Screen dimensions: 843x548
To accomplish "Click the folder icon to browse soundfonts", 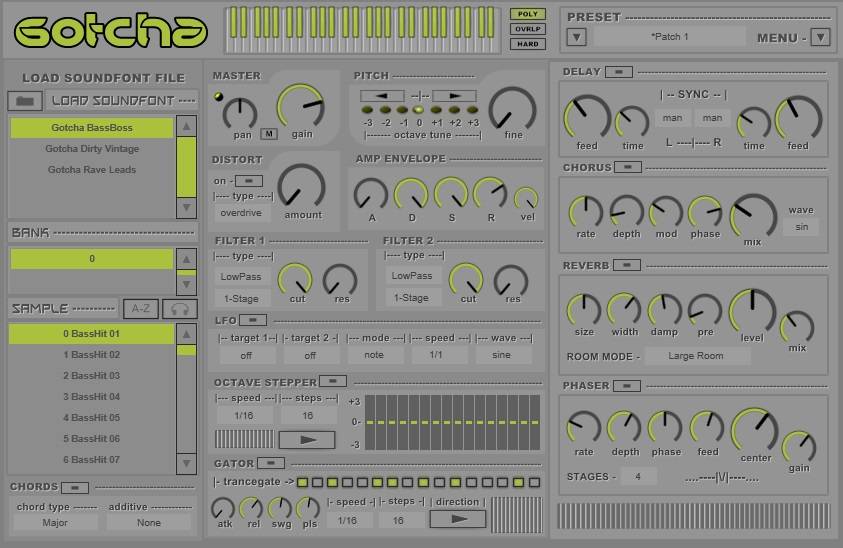I will pos(26,101).
